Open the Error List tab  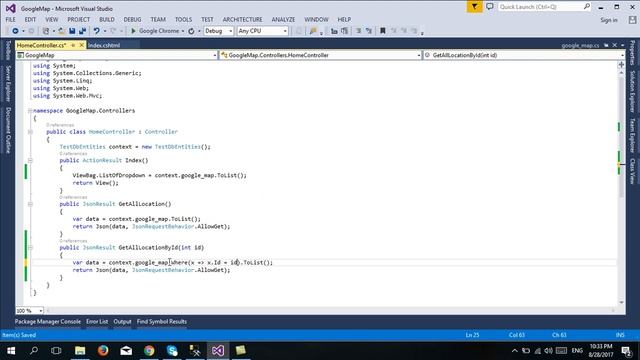[97, 322]
